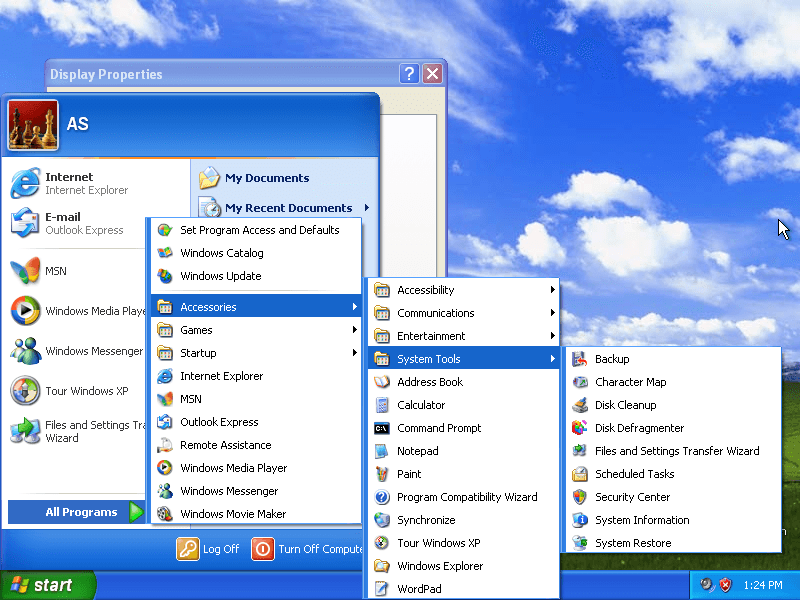Viewport: 800px width, 600px height.
Task: Click the AS user account picture
Action: 33,124
